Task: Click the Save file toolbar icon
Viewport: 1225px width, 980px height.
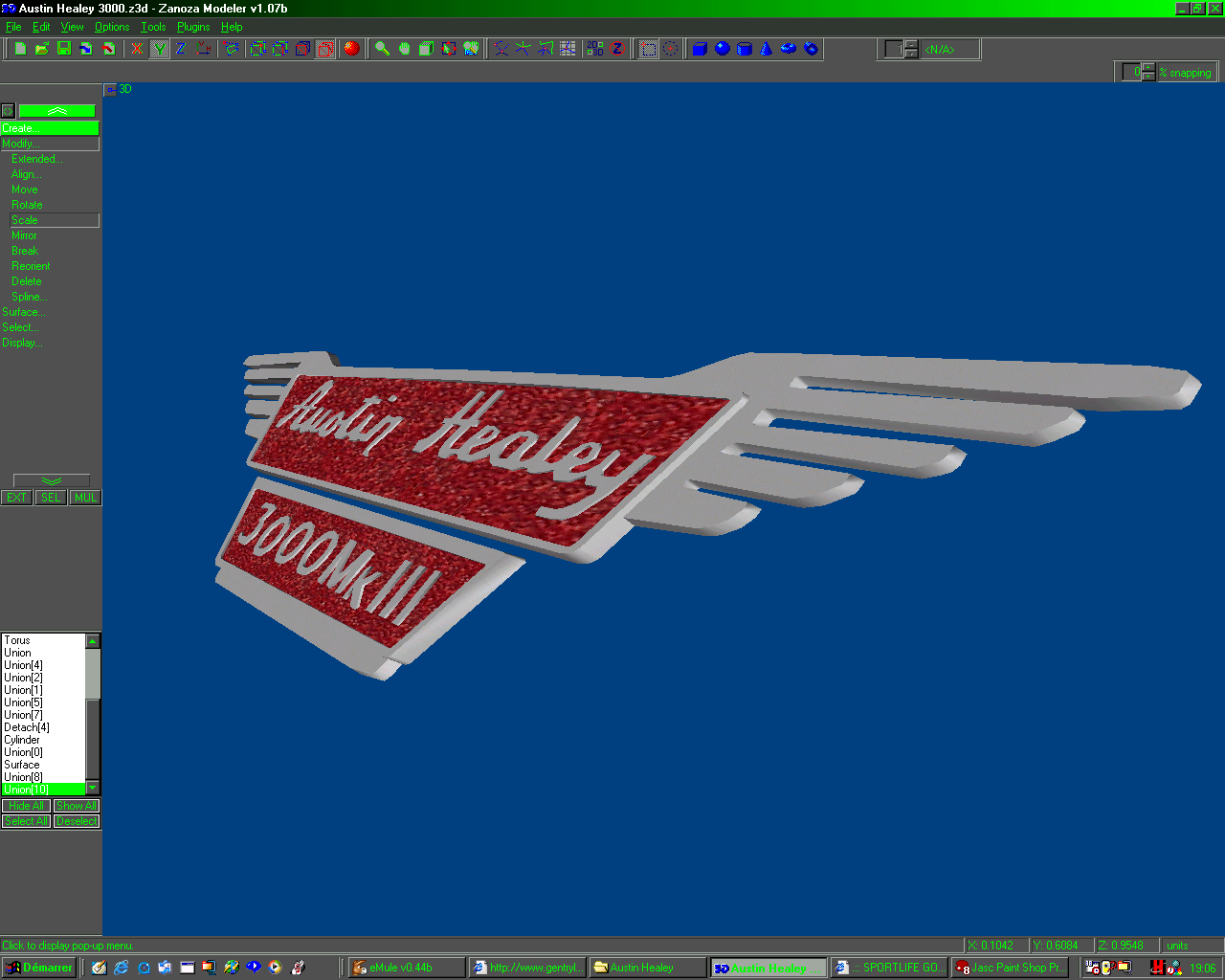Action: 64,49
